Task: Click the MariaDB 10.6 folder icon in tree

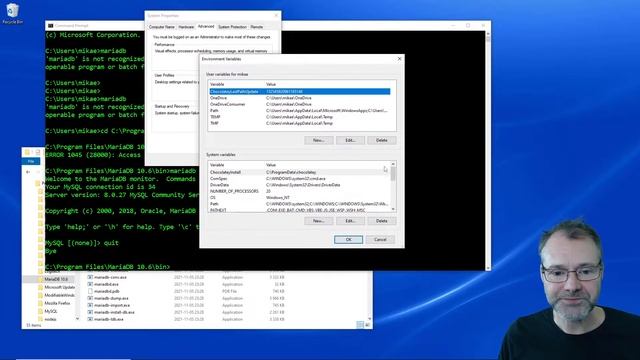Action: pyautogui.click(x=40, y=279)
